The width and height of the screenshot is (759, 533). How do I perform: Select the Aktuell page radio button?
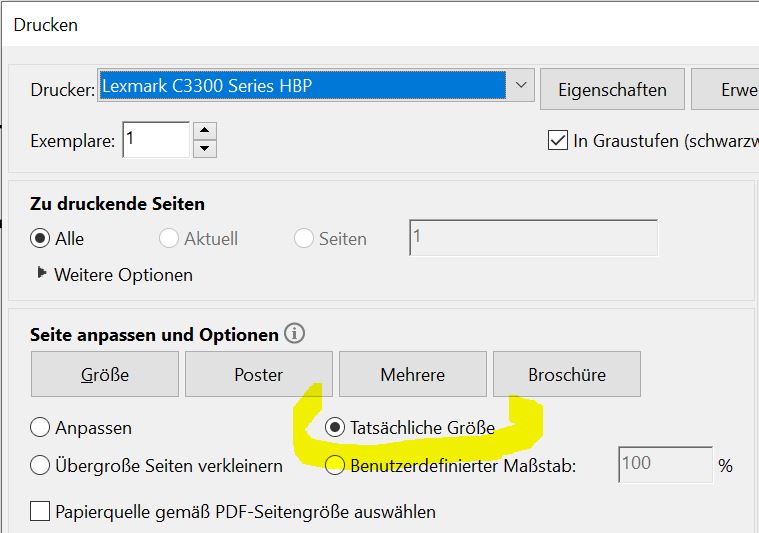[168, 239]
